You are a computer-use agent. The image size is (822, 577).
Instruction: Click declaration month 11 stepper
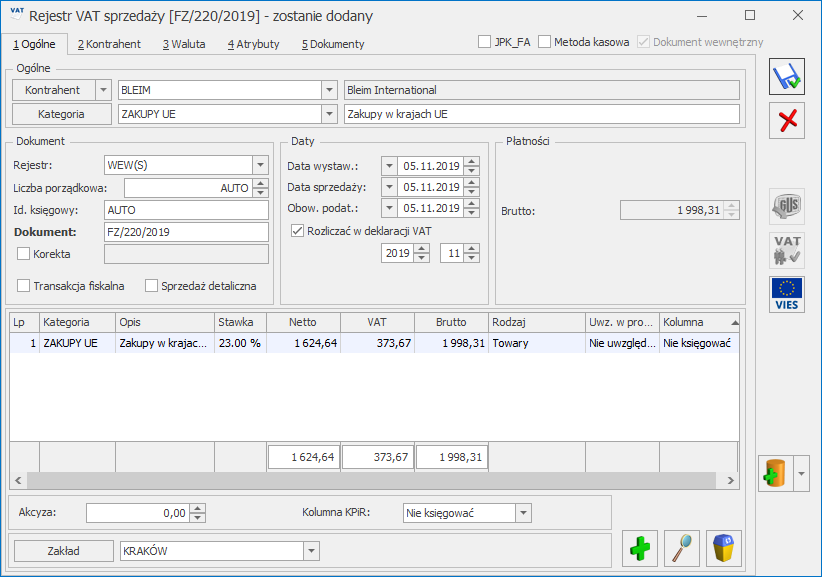point(472,253)
